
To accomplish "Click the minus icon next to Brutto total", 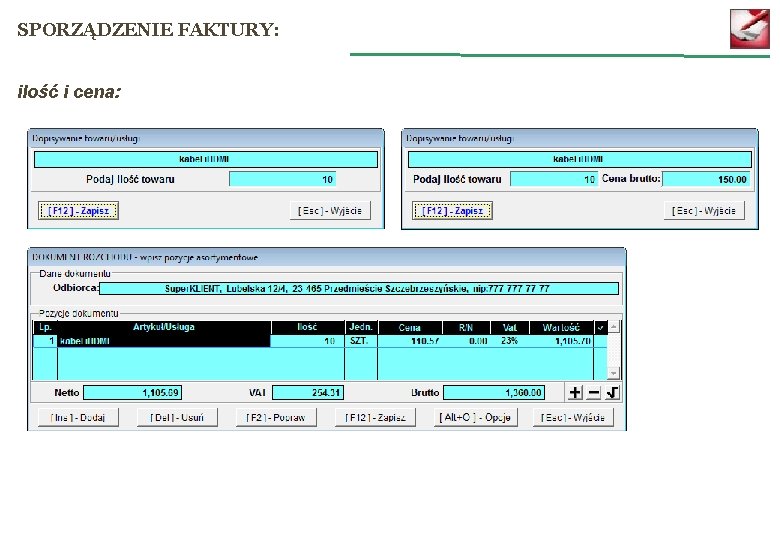I will pyautogui.click(x=593, y=392).
